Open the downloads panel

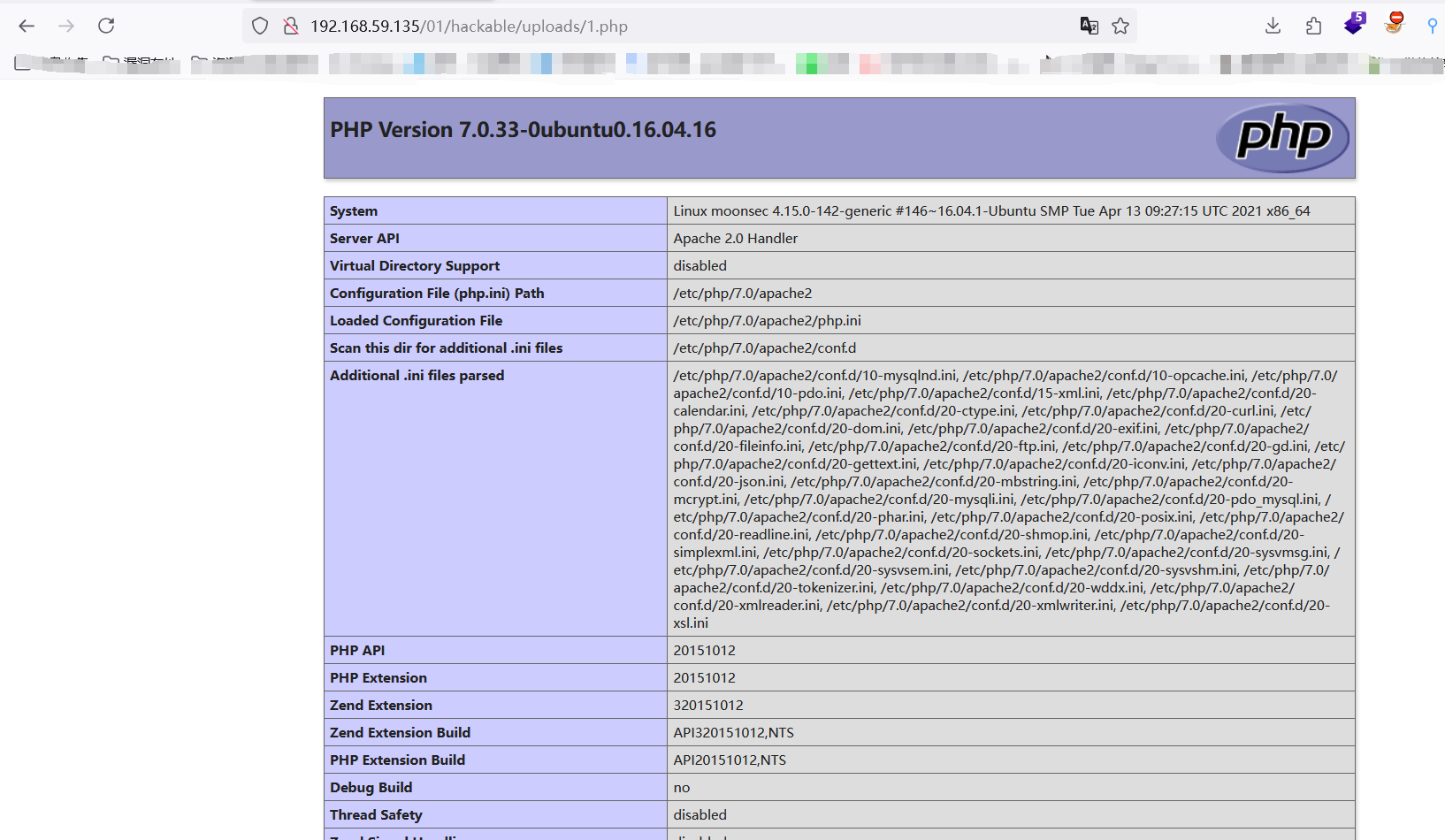coord(1273,26)
